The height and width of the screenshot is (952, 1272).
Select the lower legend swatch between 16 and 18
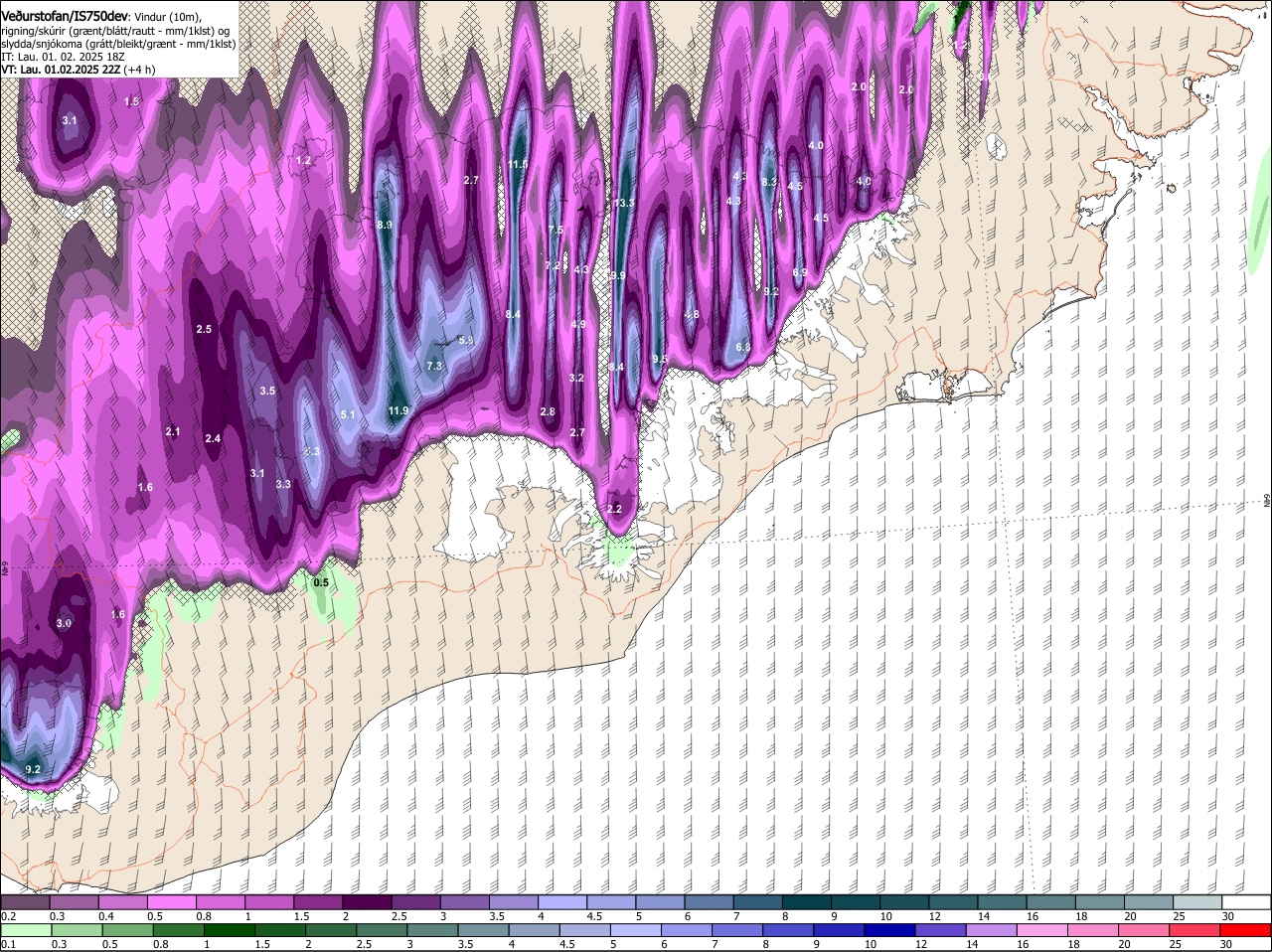1043,930
